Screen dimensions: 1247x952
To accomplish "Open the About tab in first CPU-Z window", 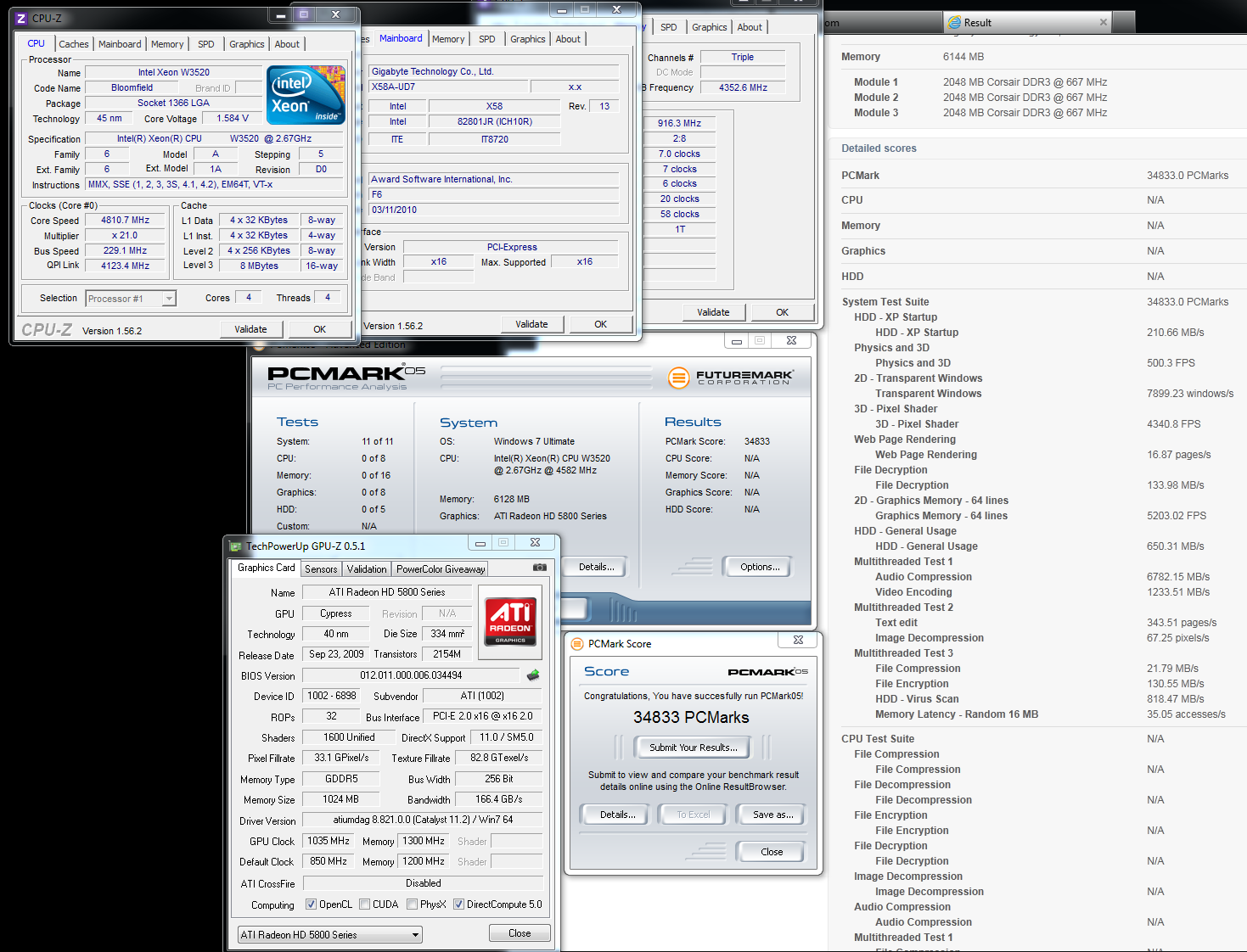I will 287,44.
